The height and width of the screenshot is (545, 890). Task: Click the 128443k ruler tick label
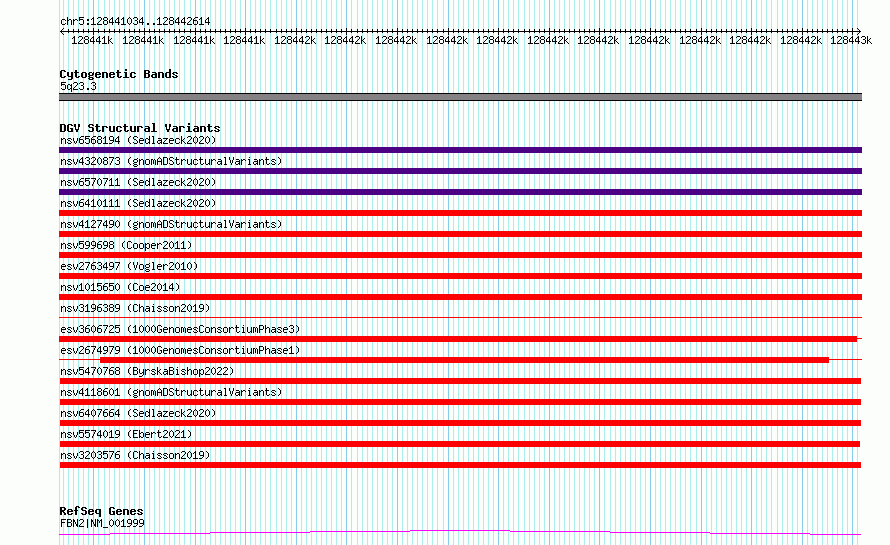click(851, 40)
